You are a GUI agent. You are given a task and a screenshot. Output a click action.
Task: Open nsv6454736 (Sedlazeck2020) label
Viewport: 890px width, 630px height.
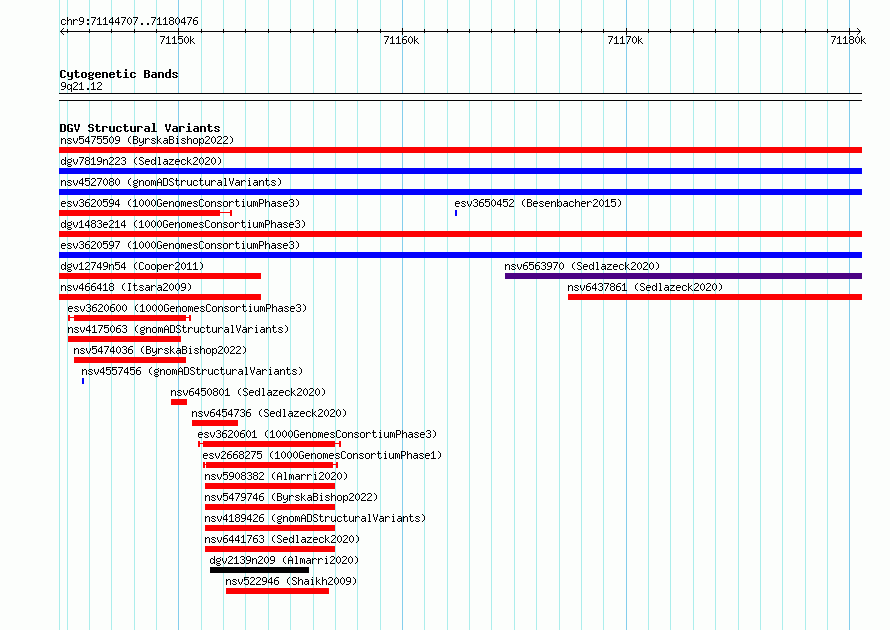coord(269,413)
